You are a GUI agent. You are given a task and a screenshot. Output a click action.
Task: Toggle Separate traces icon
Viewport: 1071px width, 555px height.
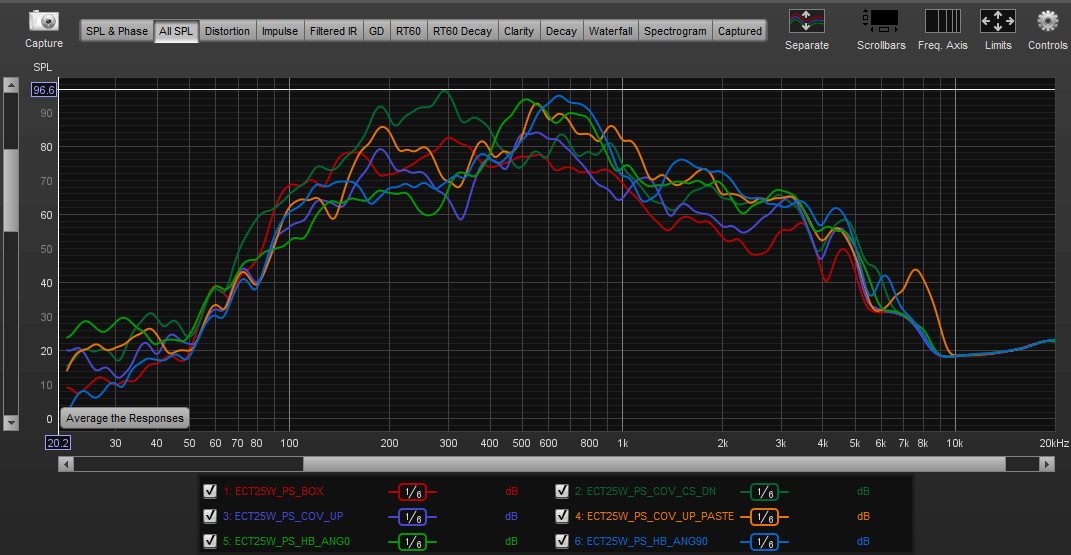point(807,21)
